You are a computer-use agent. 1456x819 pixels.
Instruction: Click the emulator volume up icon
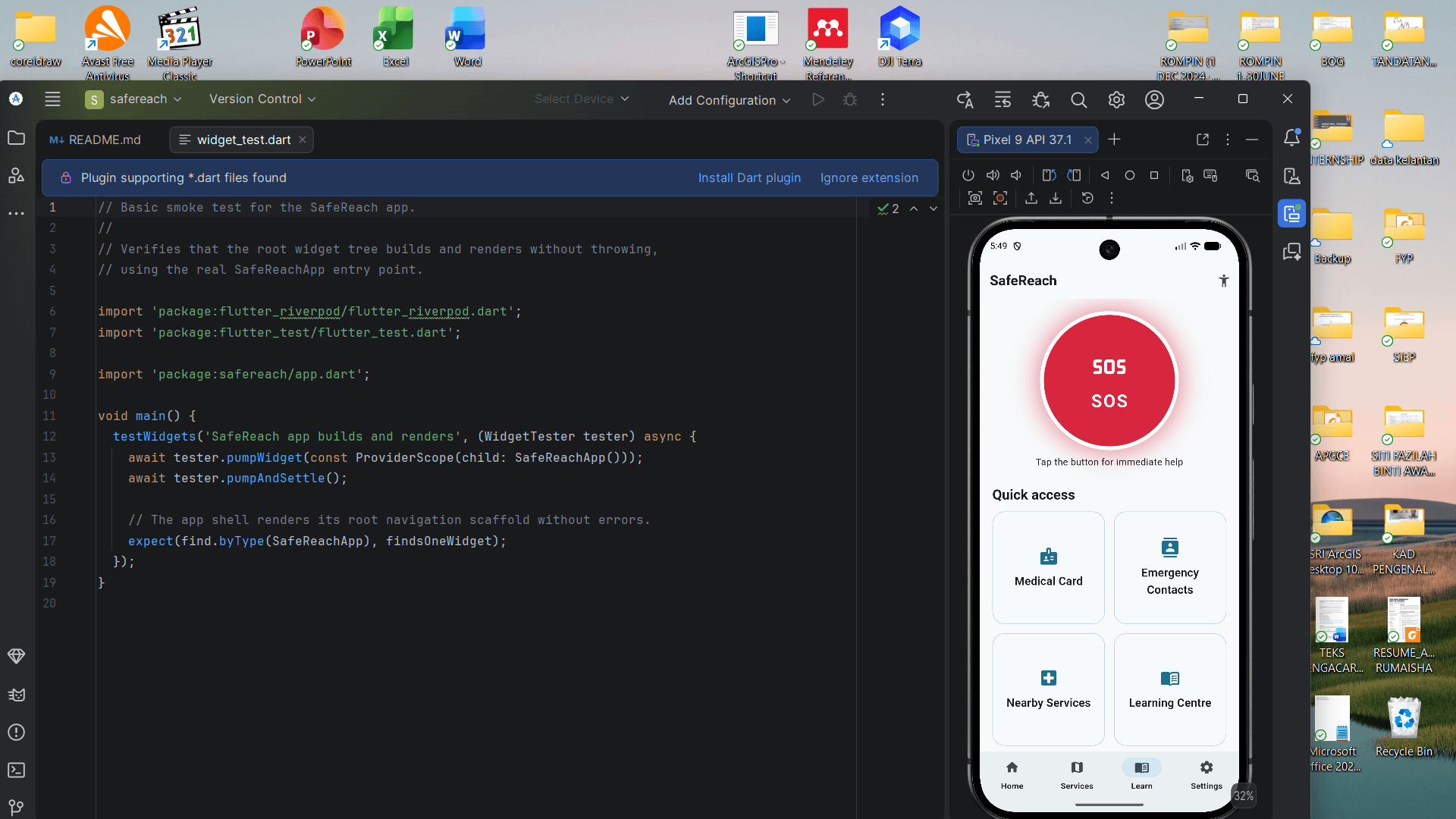pos(993,175)
